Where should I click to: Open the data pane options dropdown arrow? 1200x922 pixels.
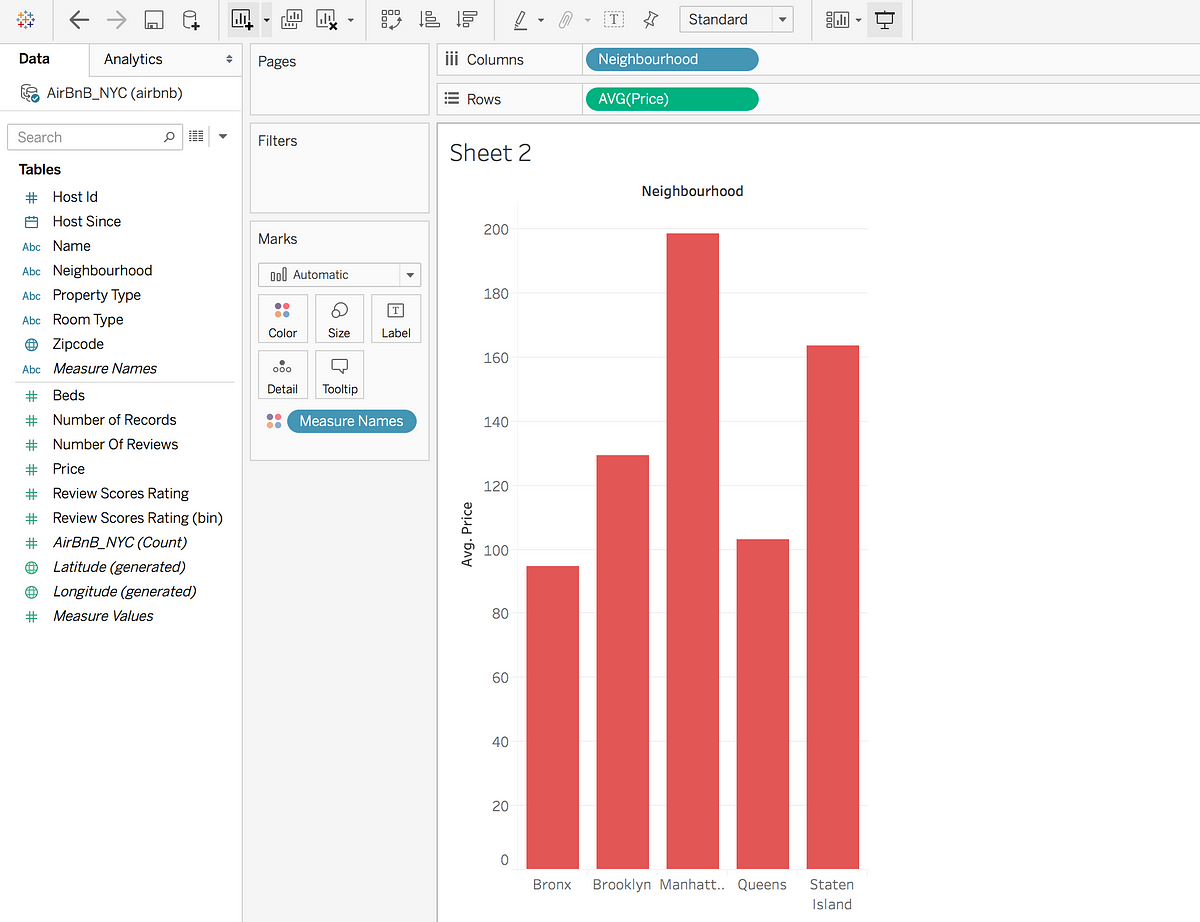tap(223, 137)
